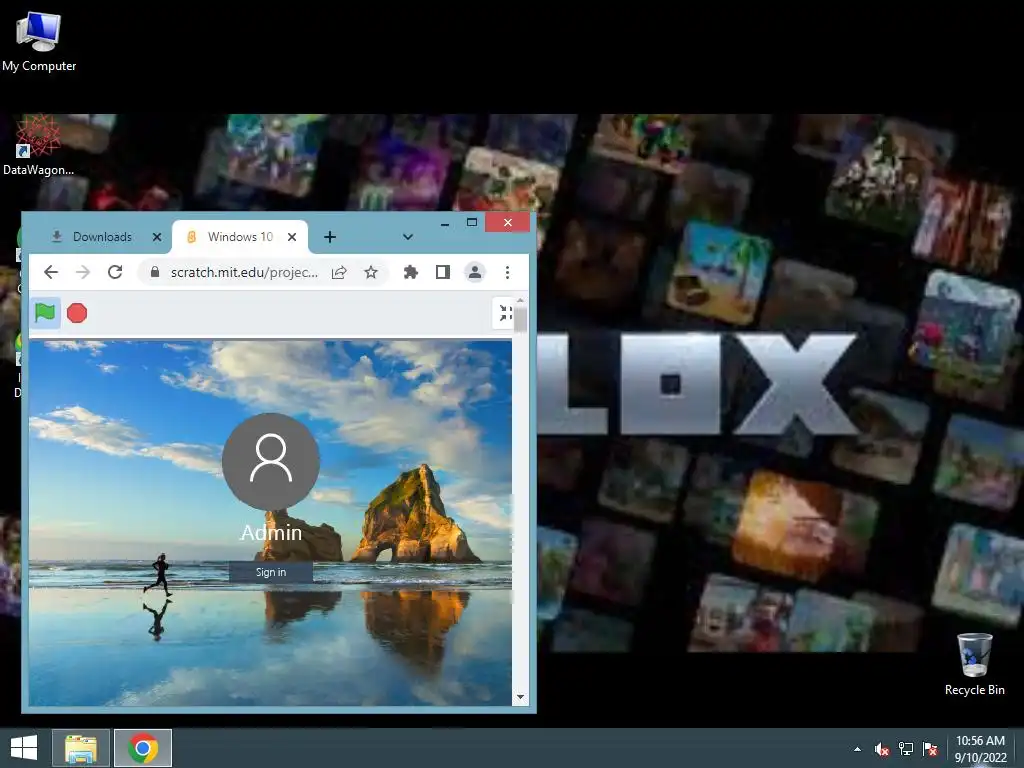Viewport: 1024px width, 768px height.
Task: Reload the scratch.mit.edu page
Action: (115, 272)
